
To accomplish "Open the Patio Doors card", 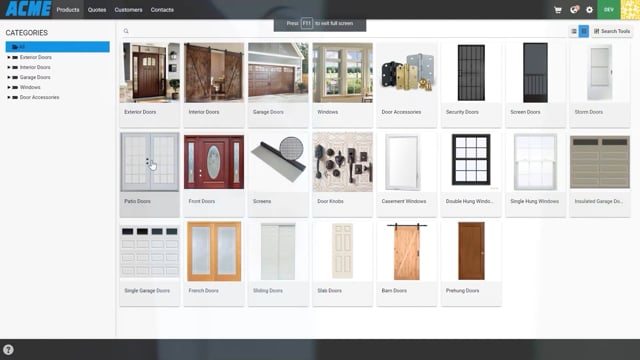I will [x=149, y=174].
